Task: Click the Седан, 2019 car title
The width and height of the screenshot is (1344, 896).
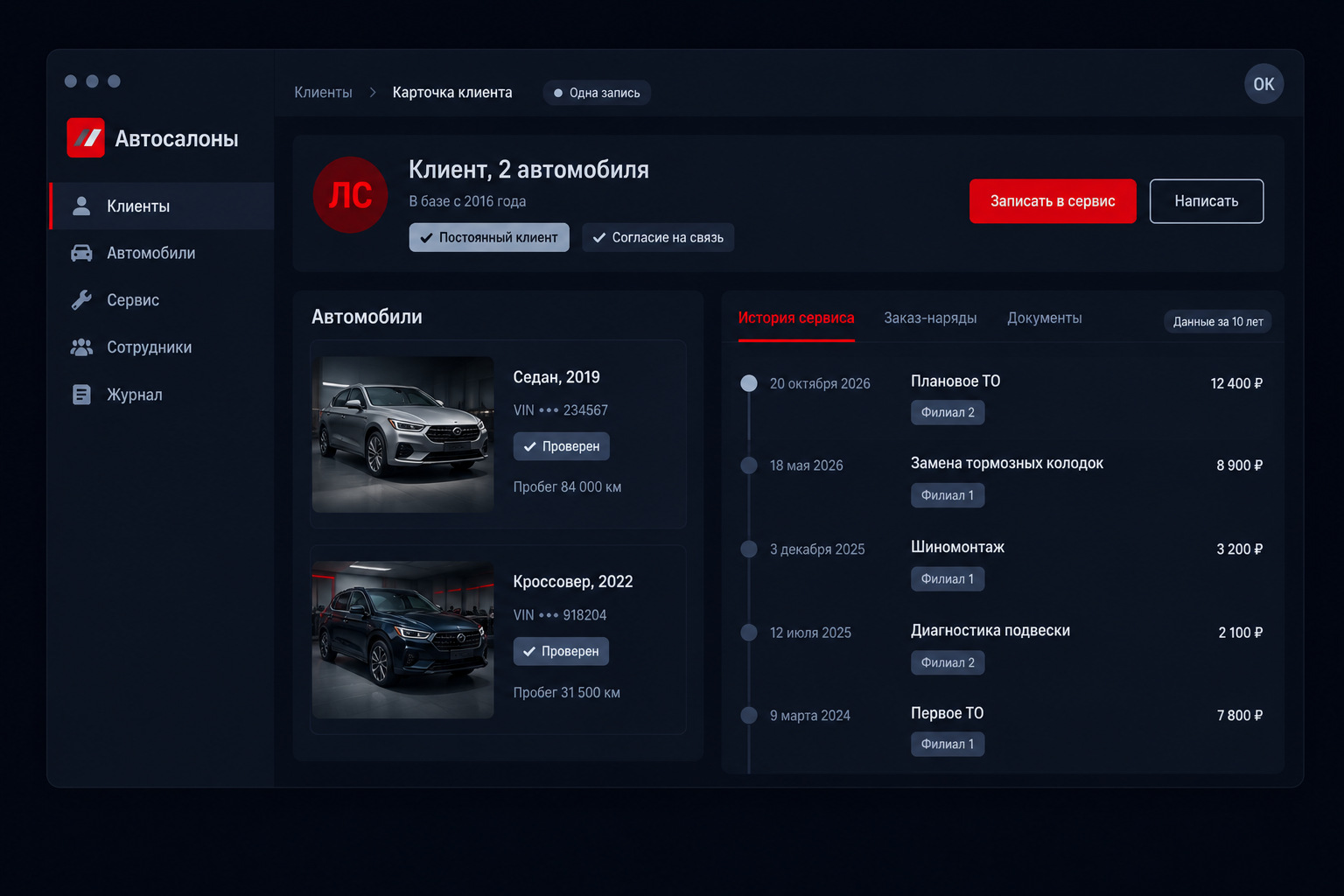Action: [x=556, y=377]
